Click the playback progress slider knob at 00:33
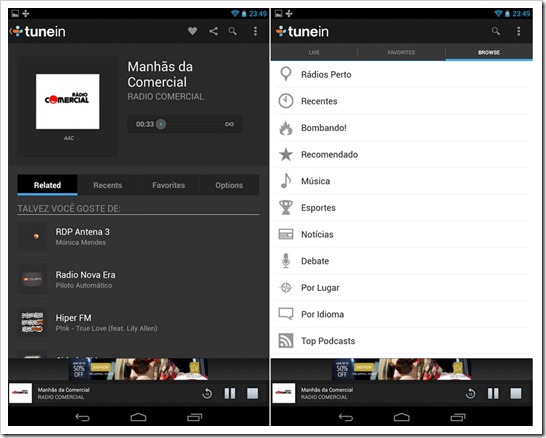The height and width of the screenshot is (438, 546). tap(161, 124)
